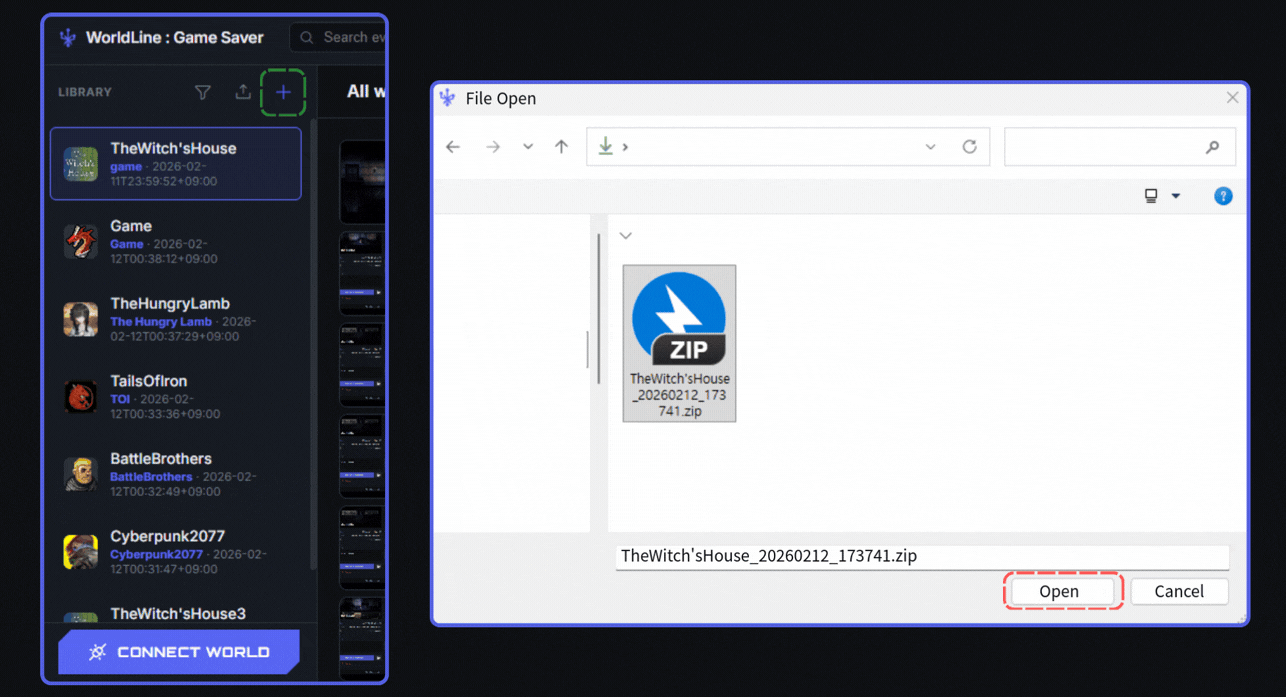Go up one folder level

tap(562, 147)
